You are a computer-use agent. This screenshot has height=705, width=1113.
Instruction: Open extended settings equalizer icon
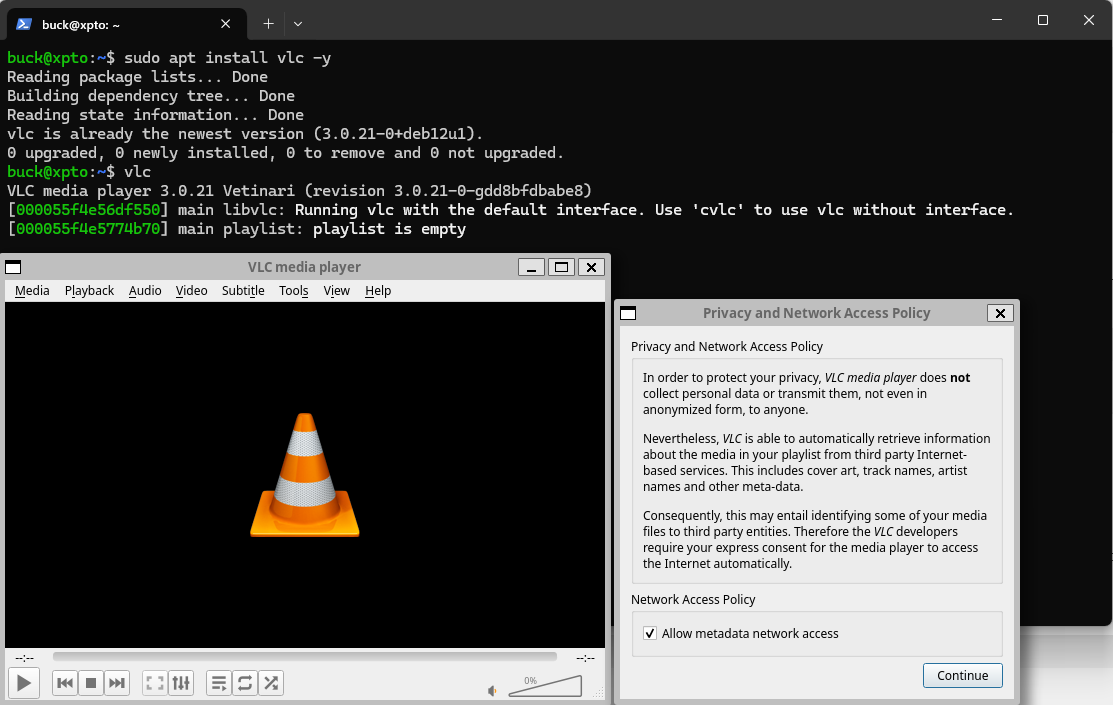click(x=181, y=683)
